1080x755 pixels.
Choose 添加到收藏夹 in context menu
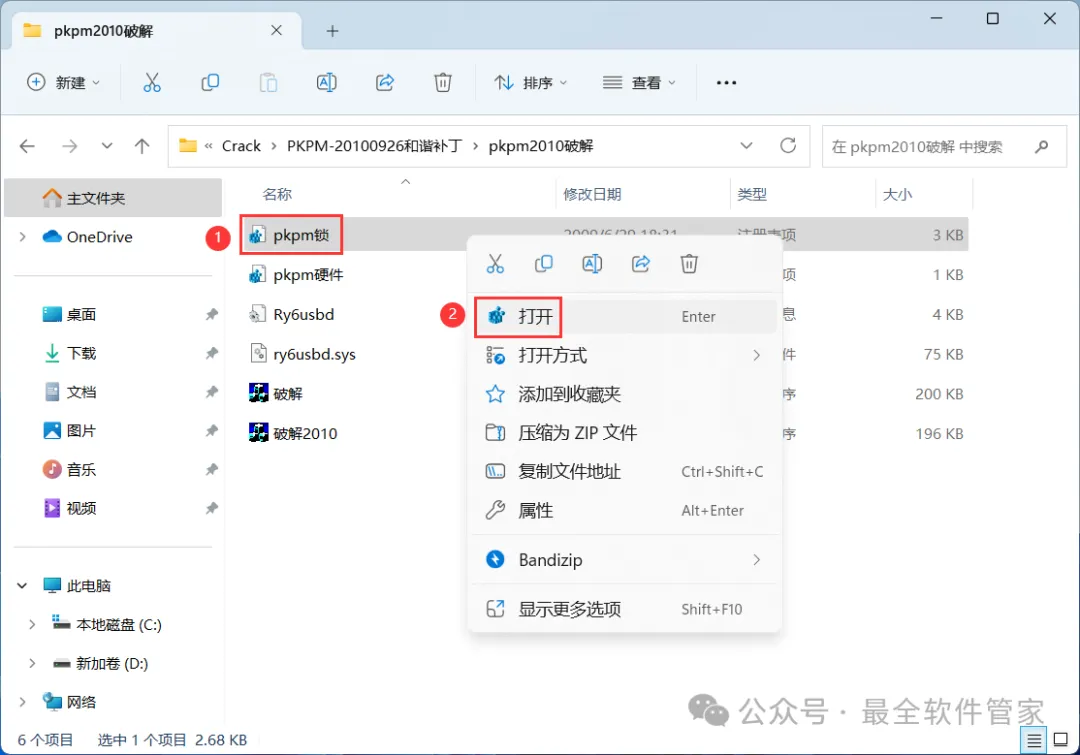[624, 394]
